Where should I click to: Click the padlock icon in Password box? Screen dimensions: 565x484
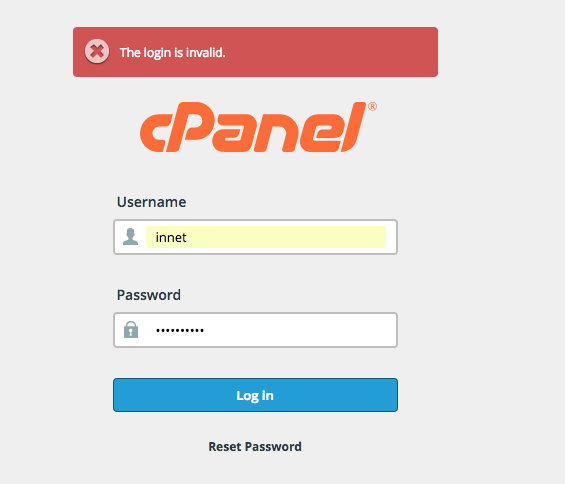(x=131, y=329)
